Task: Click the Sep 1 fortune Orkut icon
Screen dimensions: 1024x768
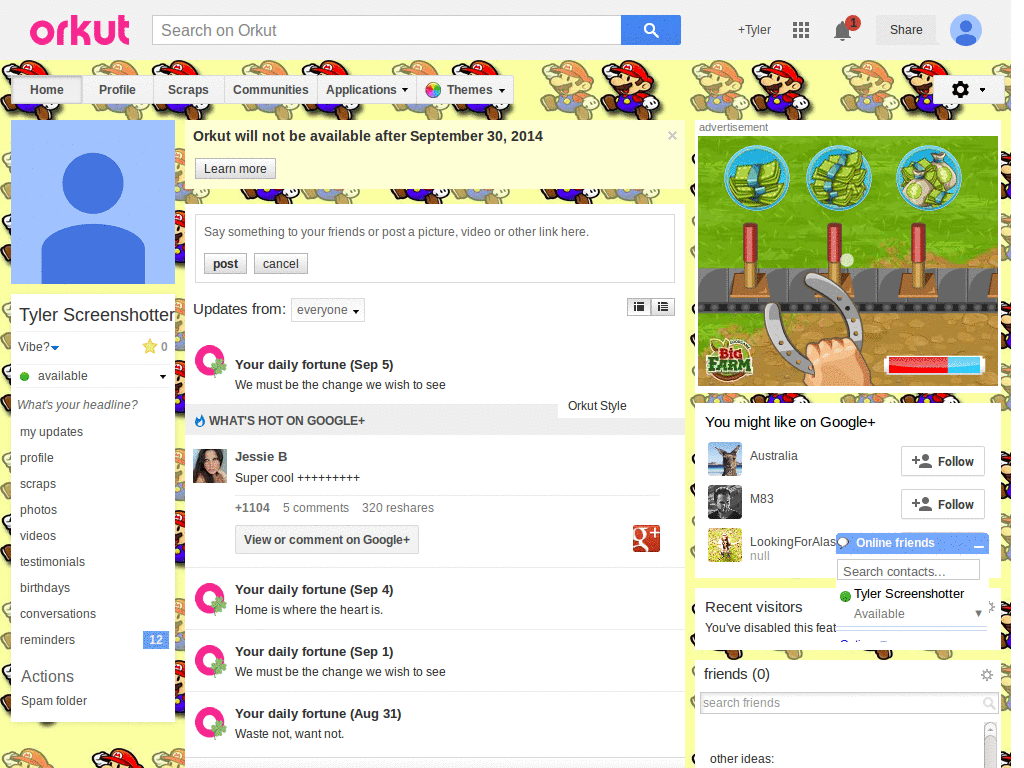Action: click(x=210, y=661)
